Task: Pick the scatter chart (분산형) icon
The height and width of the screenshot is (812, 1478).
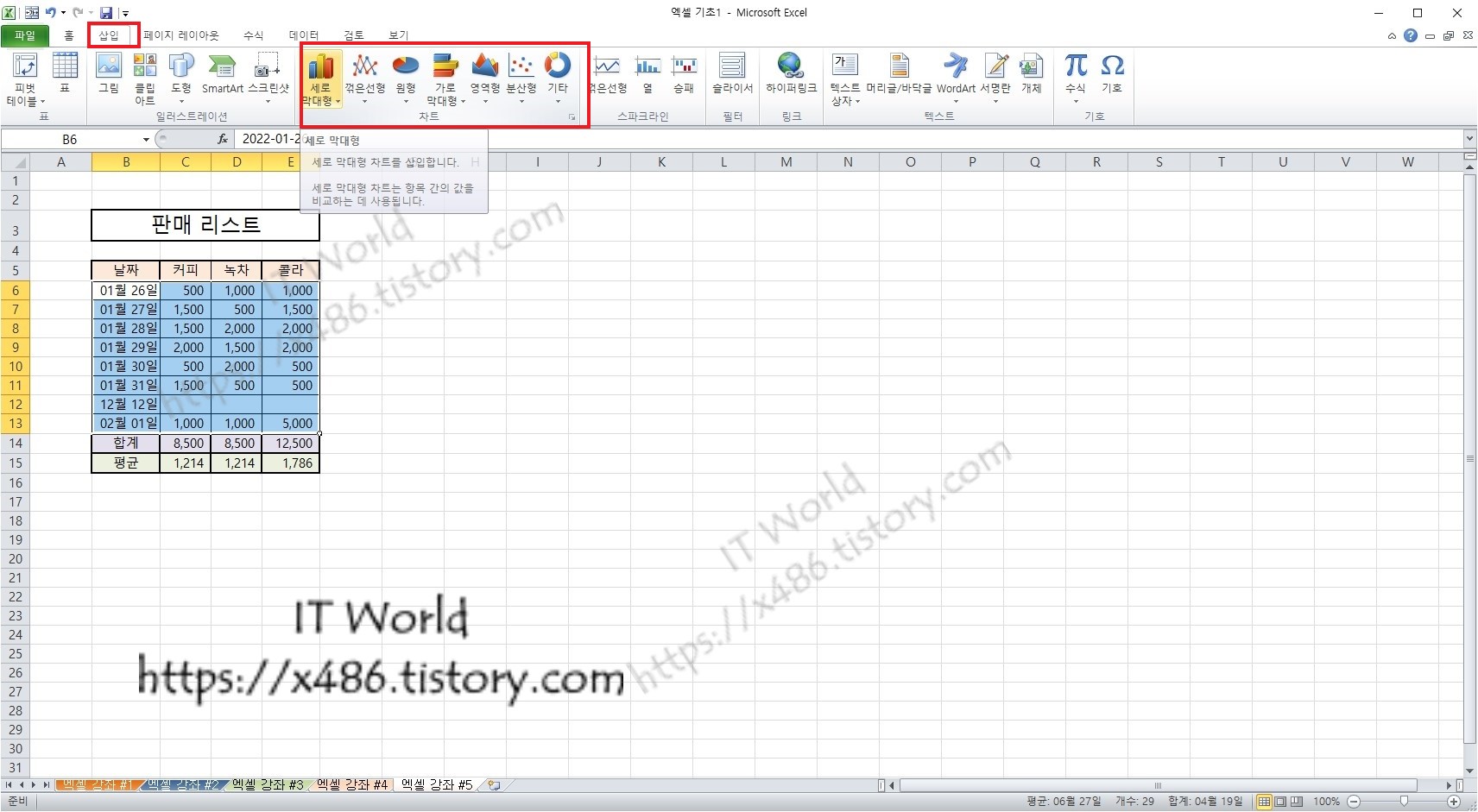Action: click(521, 79)
